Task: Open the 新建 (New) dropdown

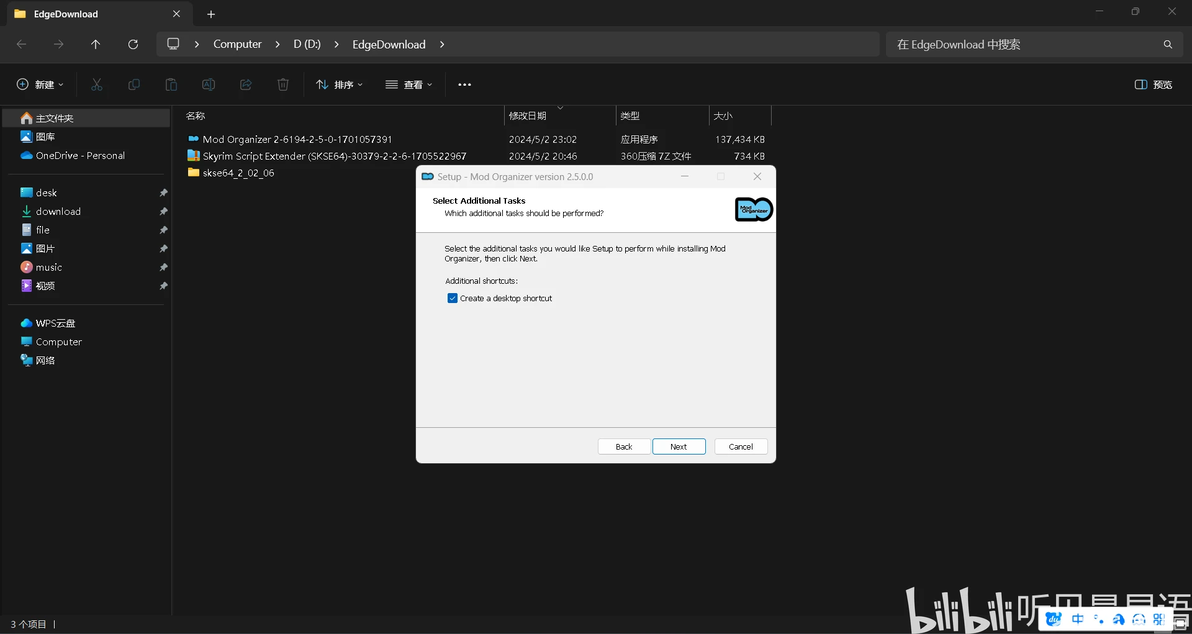Action: [x=40, y=84]
